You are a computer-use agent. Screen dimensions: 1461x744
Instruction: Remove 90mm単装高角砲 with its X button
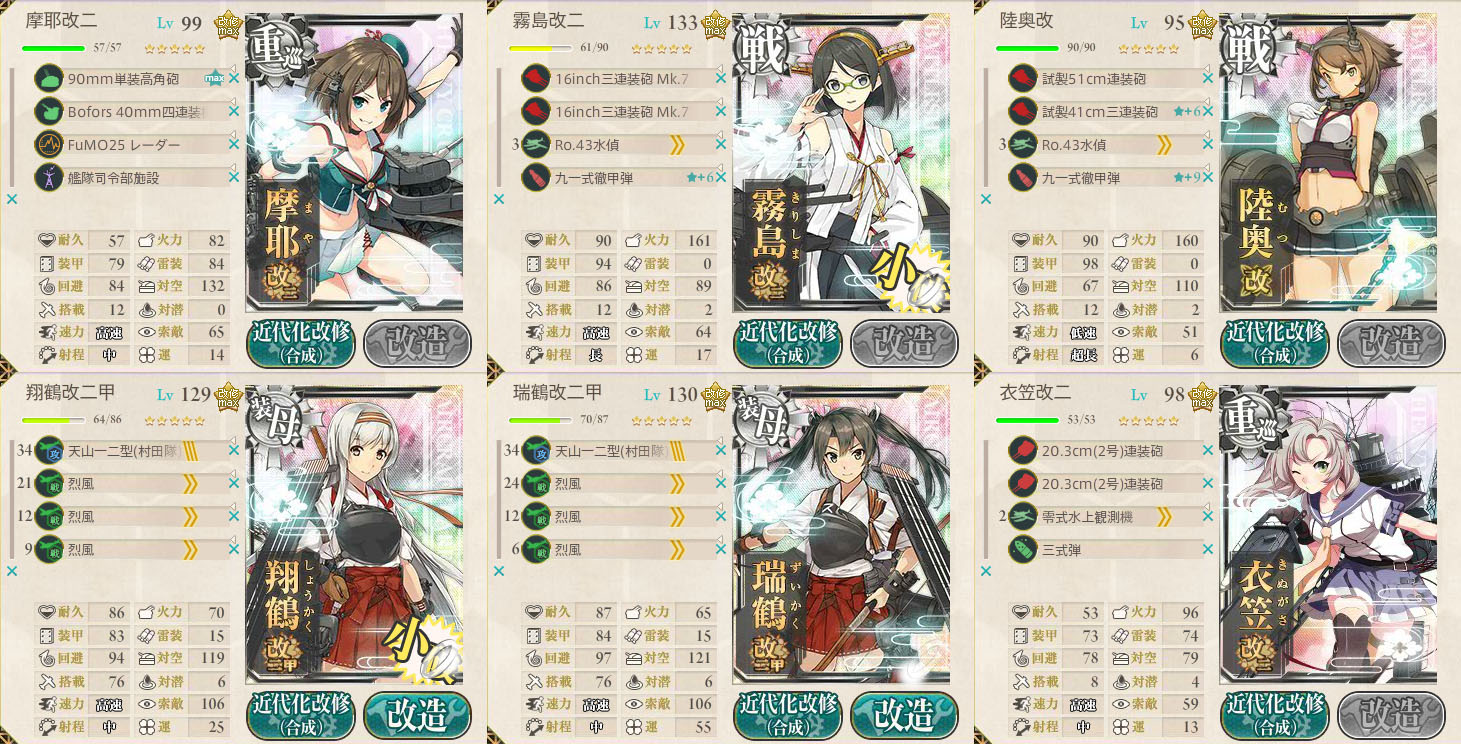click(x=234, y=78)
